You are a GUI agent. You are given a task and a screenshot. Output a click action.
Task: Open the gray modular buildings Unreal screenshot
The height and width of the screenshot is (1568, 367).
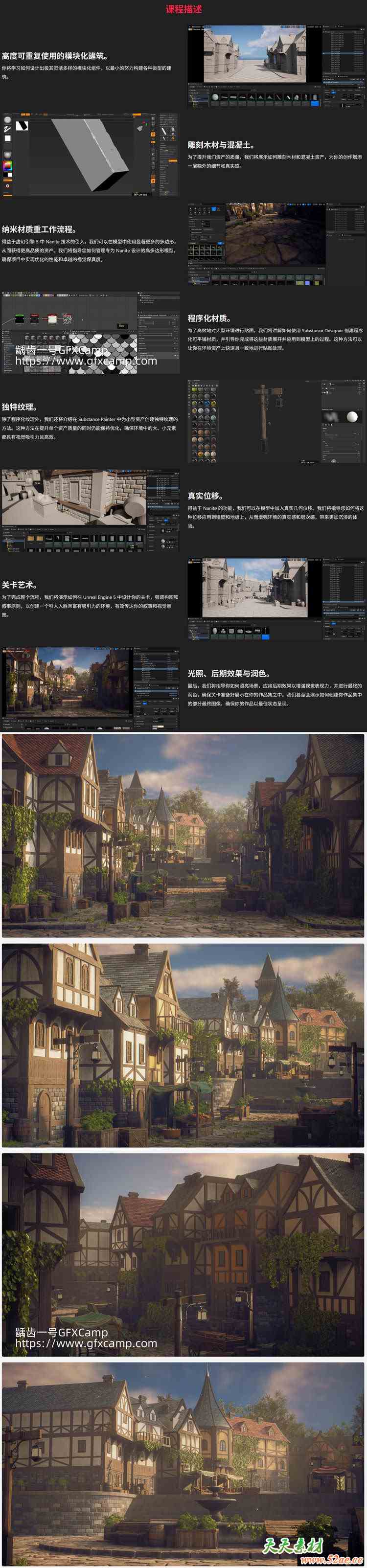click(276, 67)
